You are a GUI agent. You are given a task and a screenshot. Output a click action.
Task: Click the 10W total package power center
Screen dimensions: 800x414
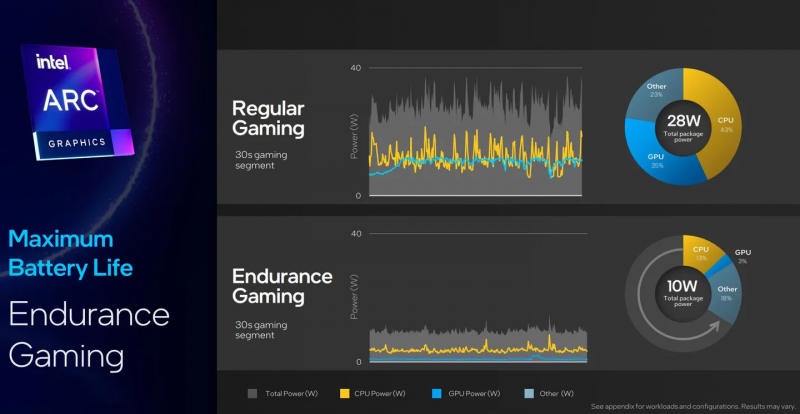(683, 291)
